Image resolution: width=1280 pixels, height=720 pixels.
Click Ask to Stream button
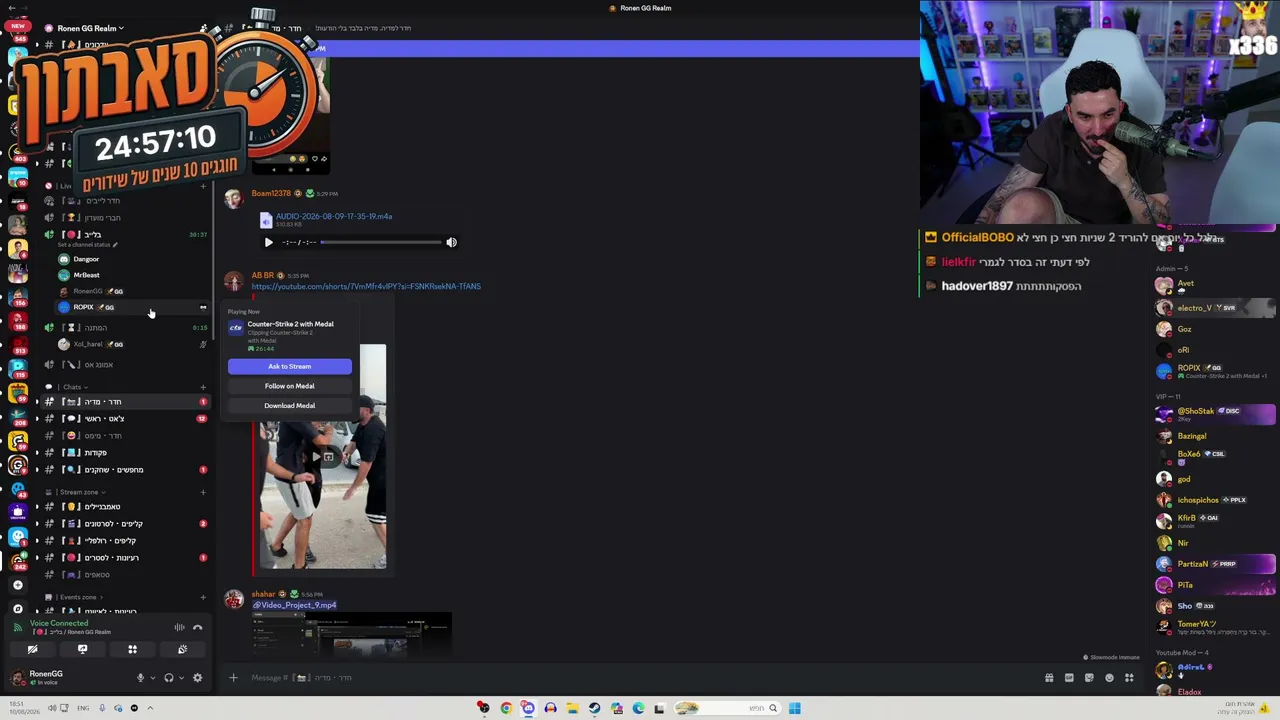coord(289,366)
